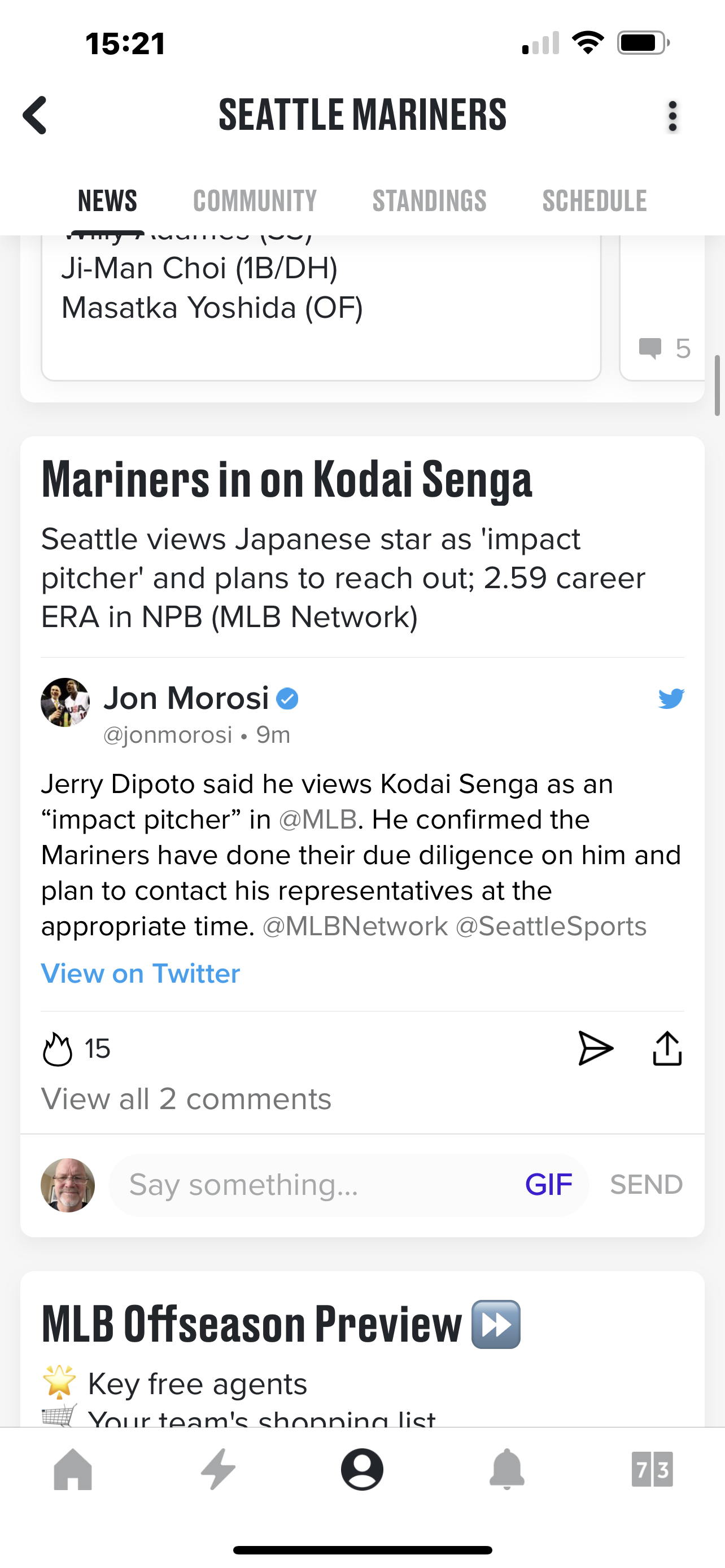725x1568 pixels.
Task: Switch to the Community tab
Action: (255, 201)
